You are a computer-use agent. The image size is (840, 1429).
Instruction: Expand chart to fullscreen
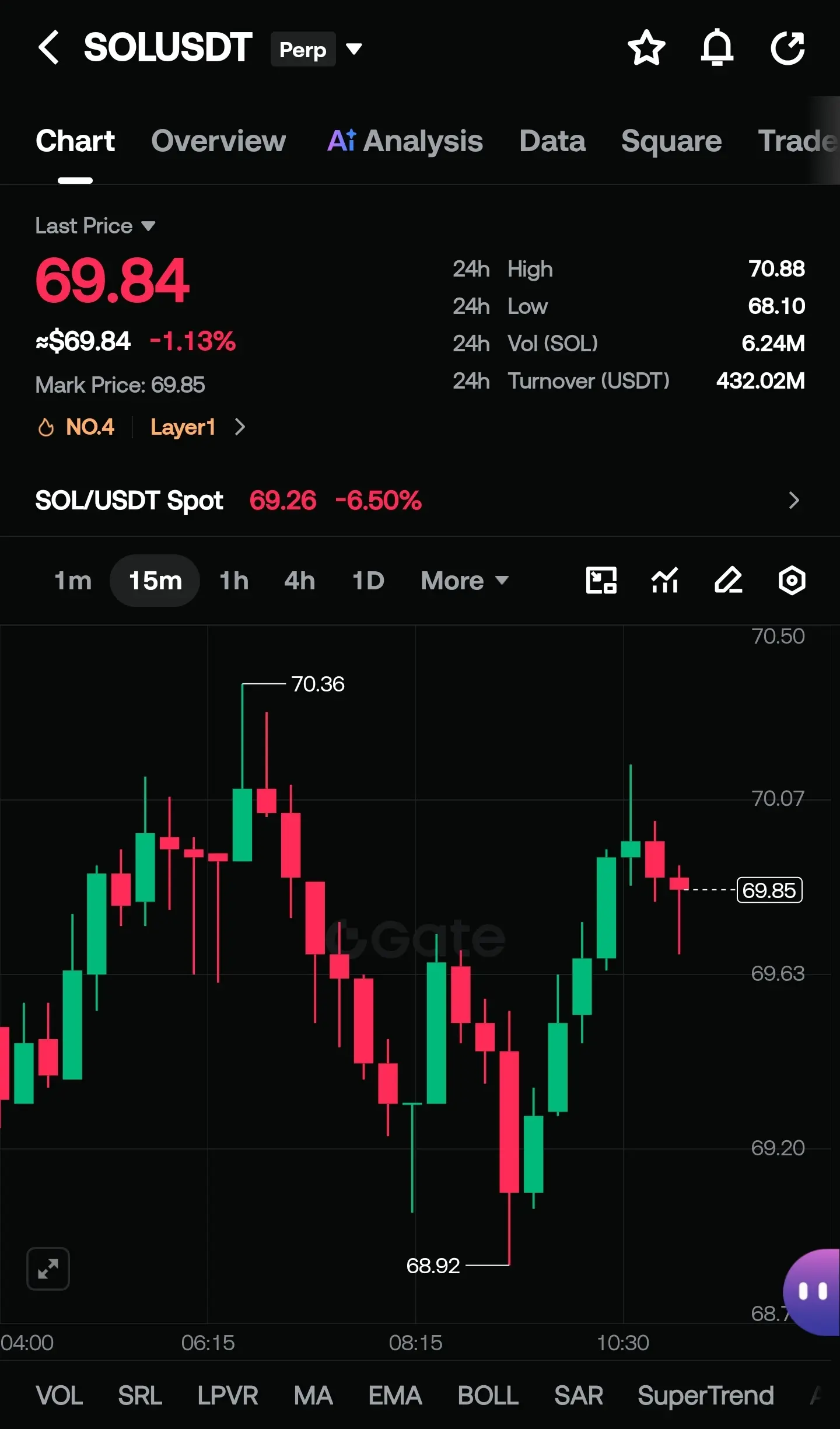[x=48, y=1269]
